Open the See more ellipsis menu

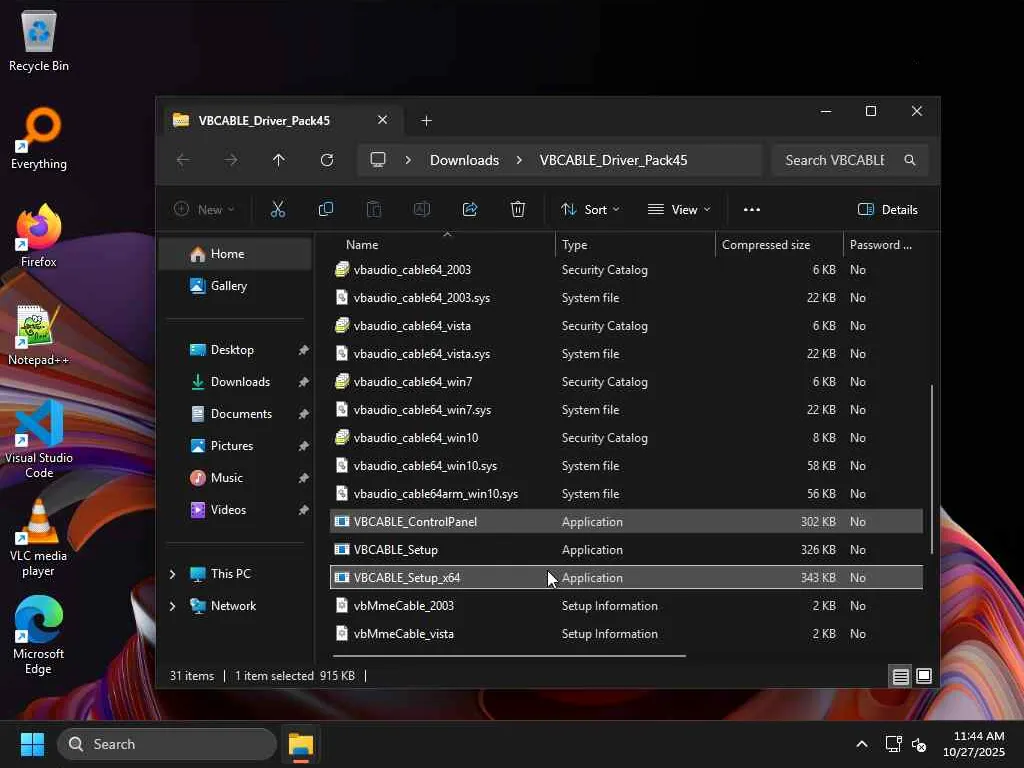[752, 210]
